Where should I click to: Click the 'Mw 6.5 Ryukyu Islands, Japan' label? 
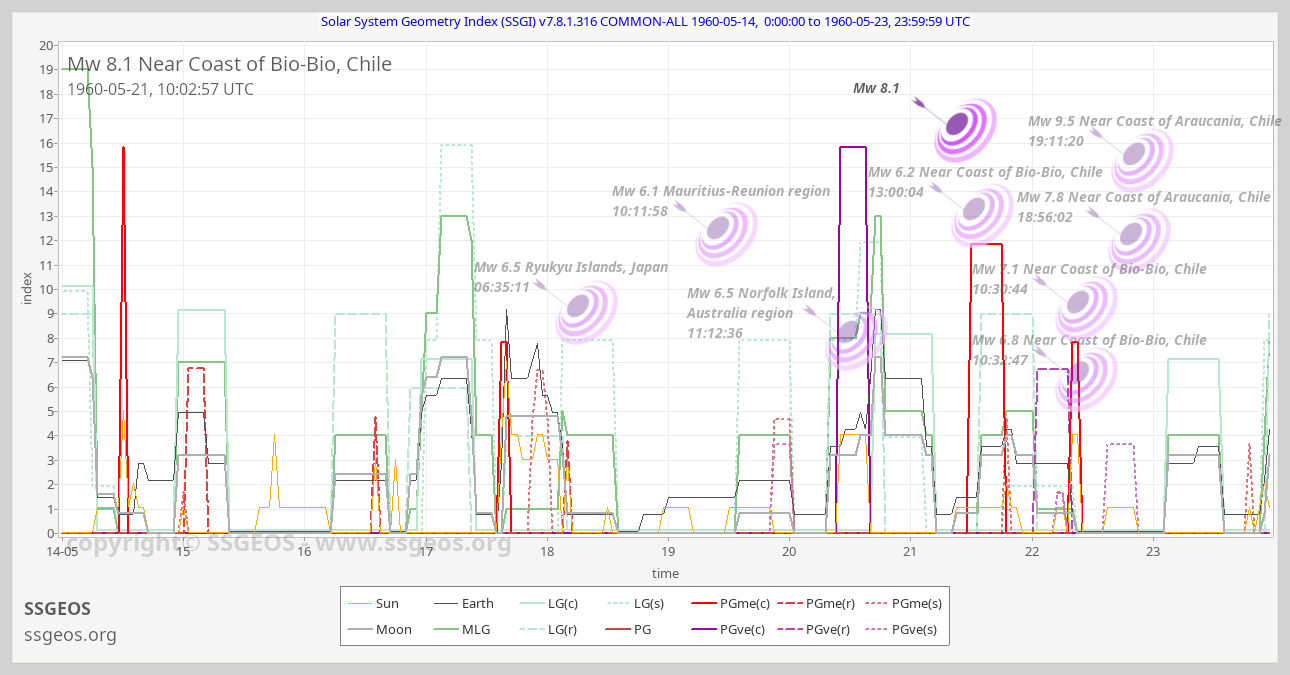point(571,267)
